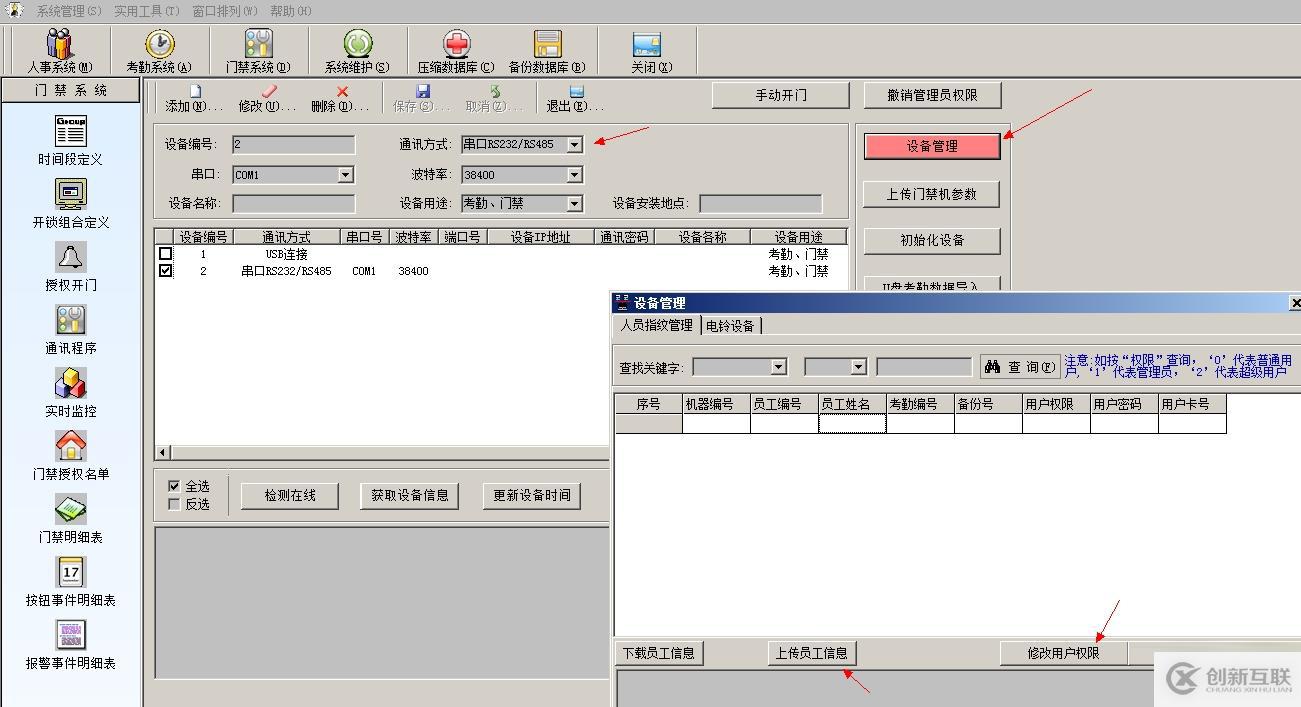The image size is (1301, 707).
Task: Click the 关闭 toolbar icon
Action: click(646, 44)
